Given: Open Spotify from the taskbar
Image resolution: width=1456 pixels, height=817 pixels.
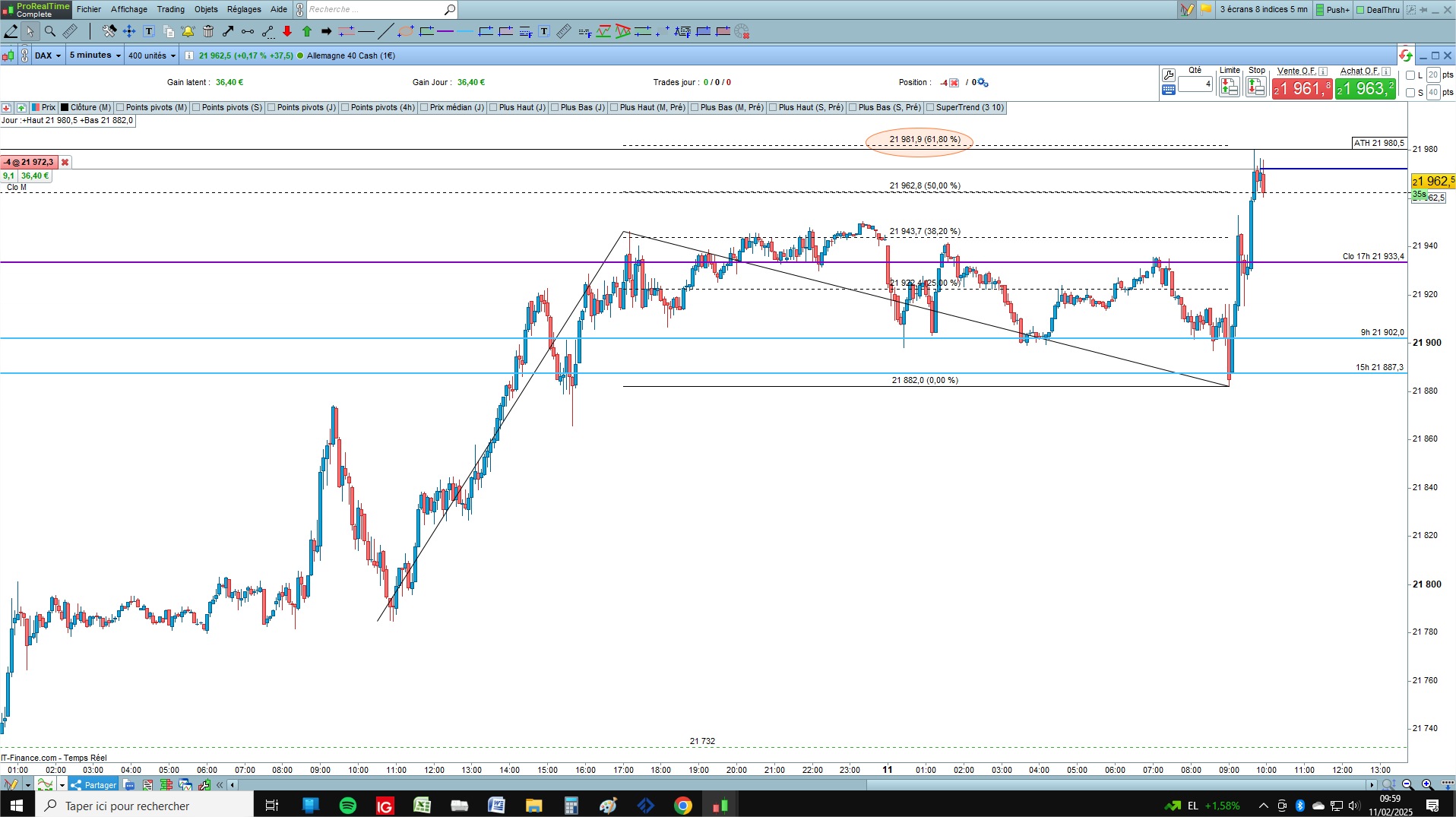Looking at the screenshot, I should (x=347, y=806).
